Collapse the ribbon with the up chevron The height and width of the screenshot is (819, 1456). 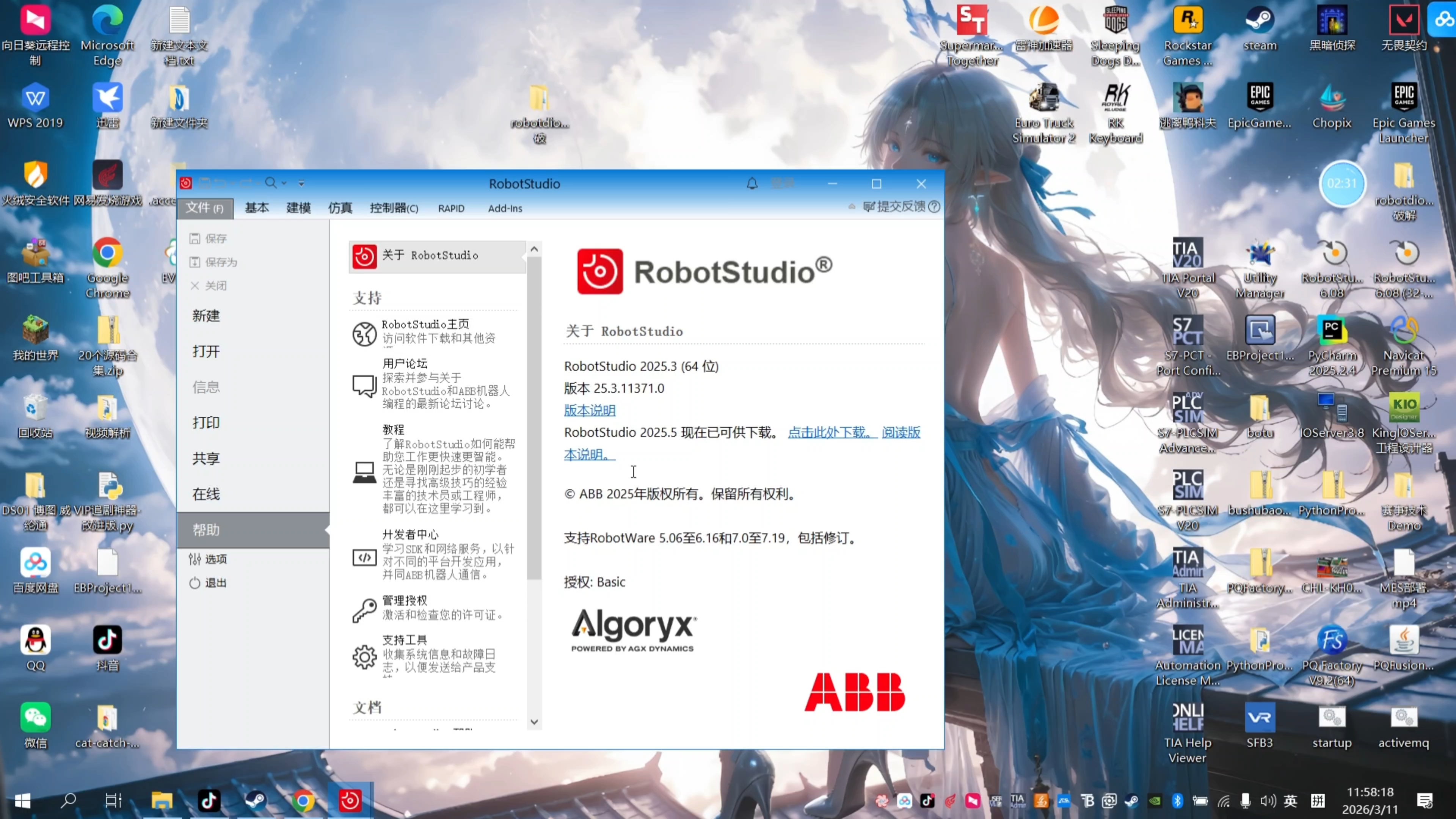852,207
